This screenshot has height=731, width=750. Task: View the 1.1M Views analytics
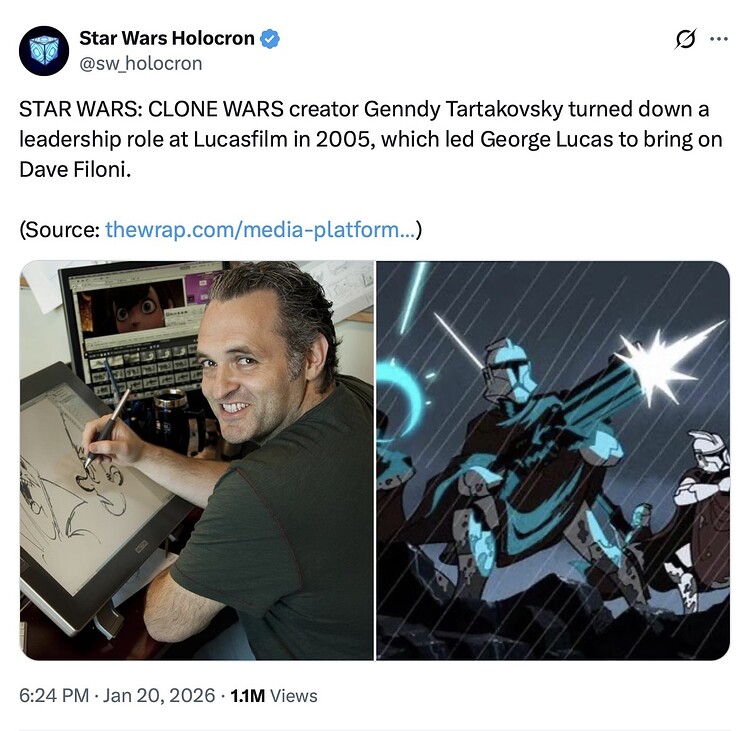click(274, 696)
